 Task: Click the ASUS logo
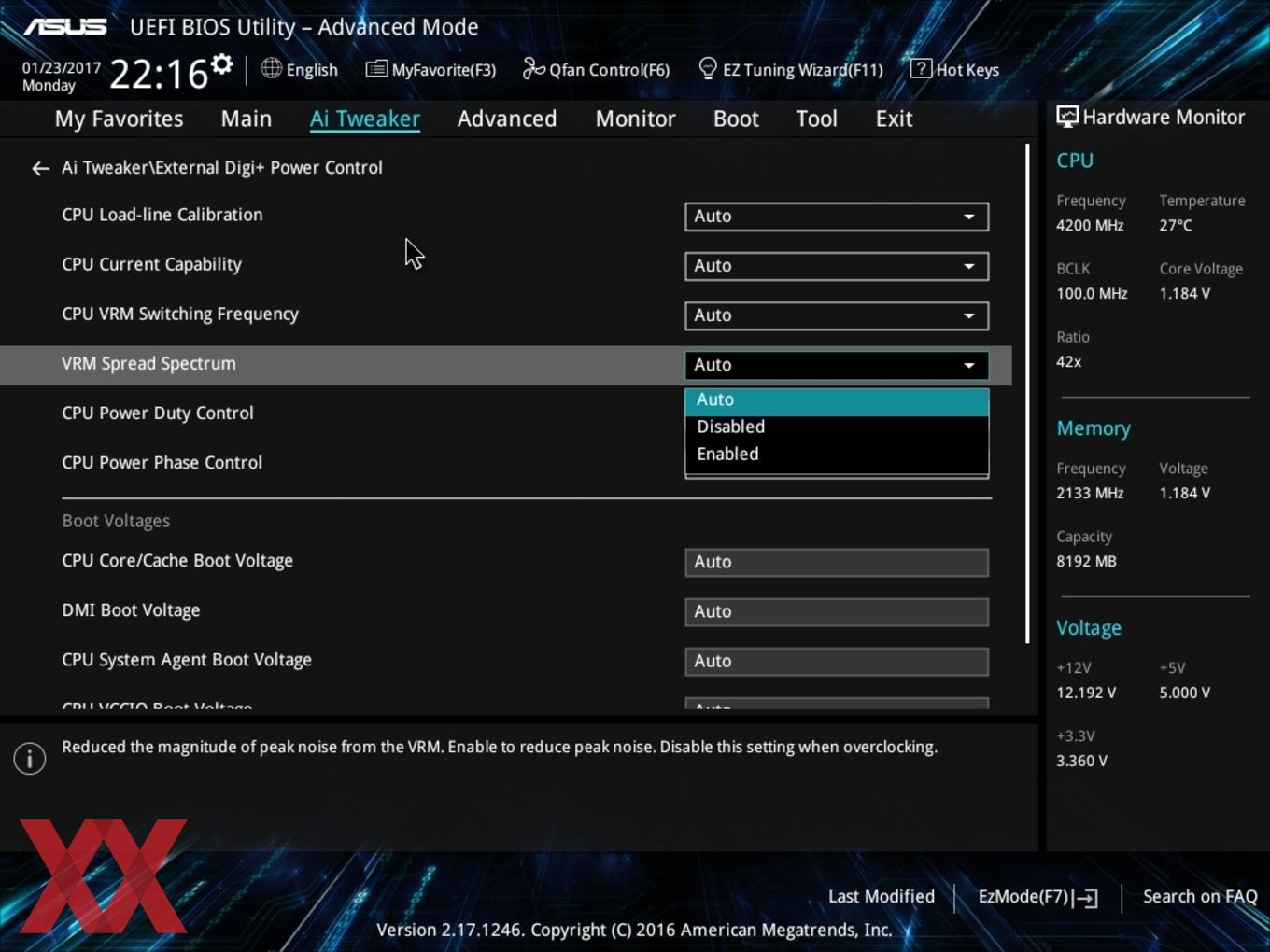pyautogui.click(x=64, y=26)
